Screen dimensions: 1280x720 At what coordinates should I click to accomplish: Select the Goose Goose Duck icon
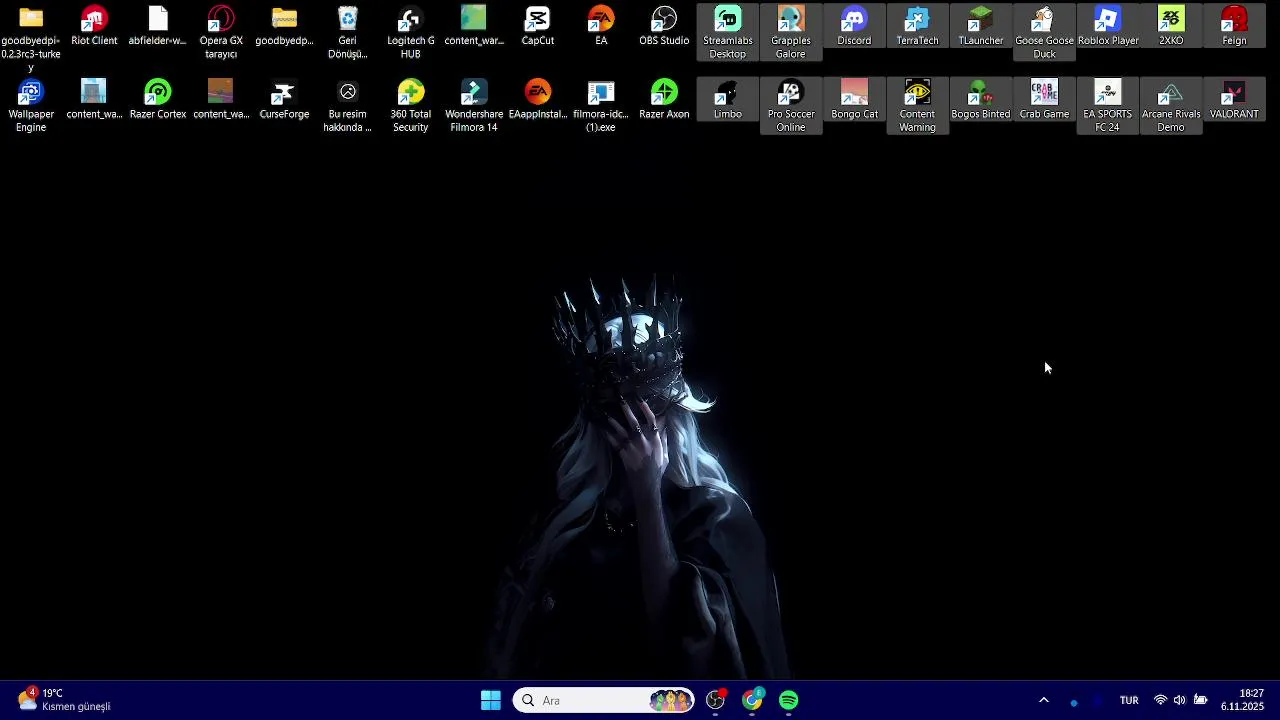tap(1044, 32)
